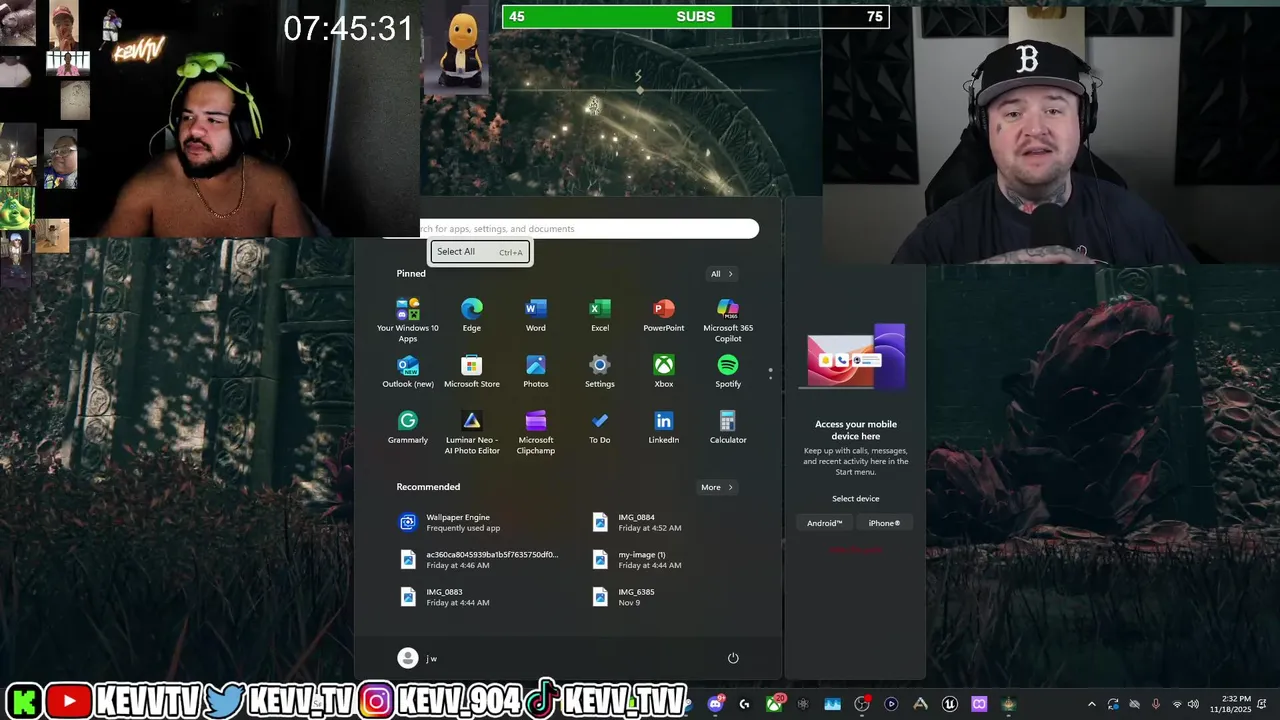Launch PowerPoint pinned app

664,315
